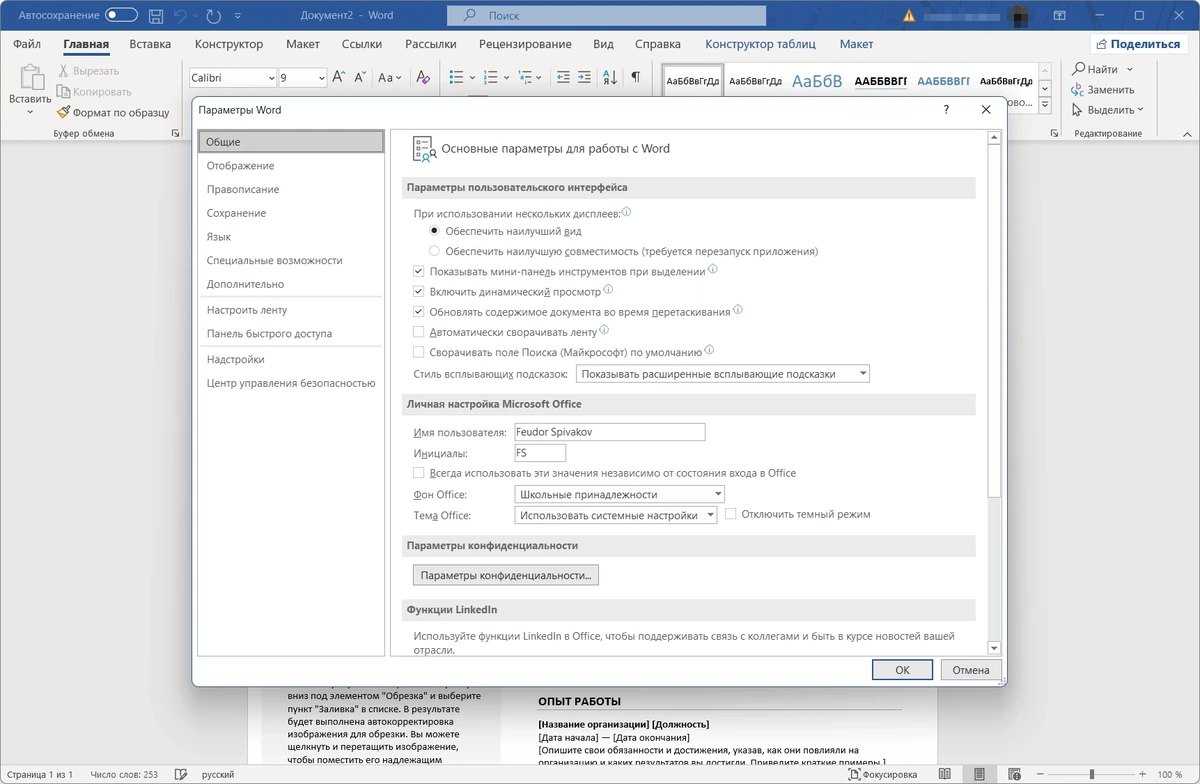Click the spelling check icon in status bar
The image size is (1200, 784).
pos(180,774)
